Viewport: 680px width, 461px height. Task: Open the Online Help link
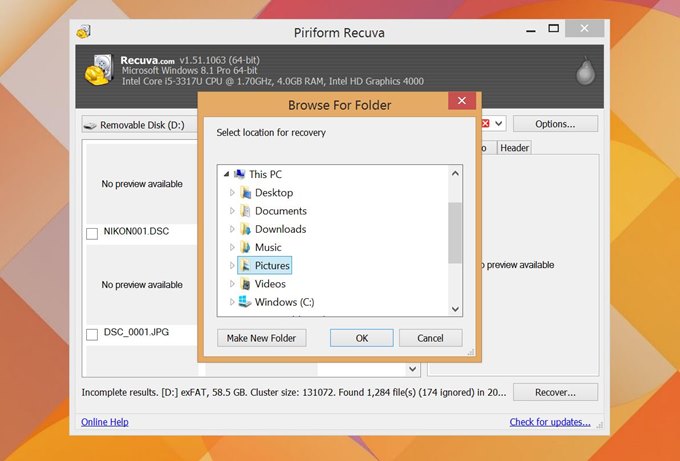105,422
